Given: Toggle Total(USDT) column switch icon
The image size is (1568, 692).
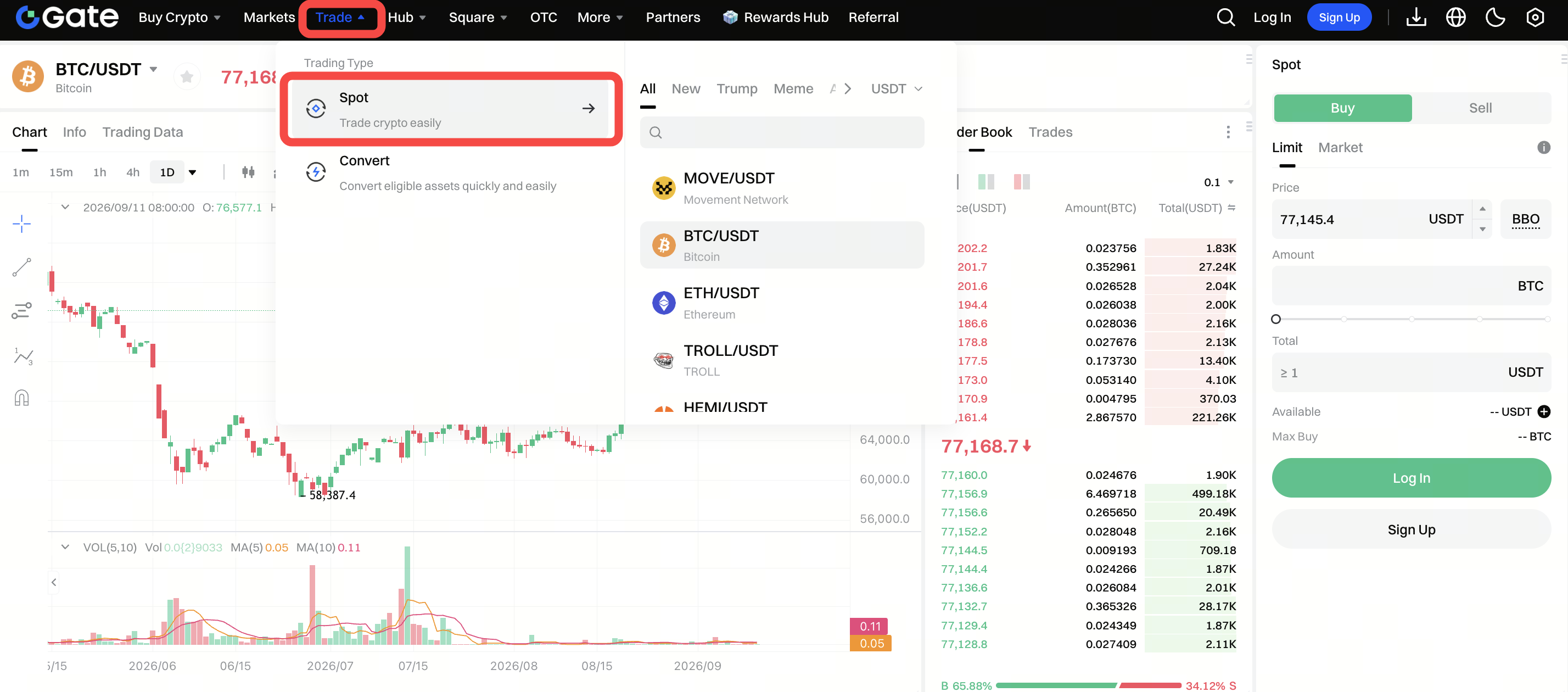Looking at the screenshot, I should [1231, 208].
